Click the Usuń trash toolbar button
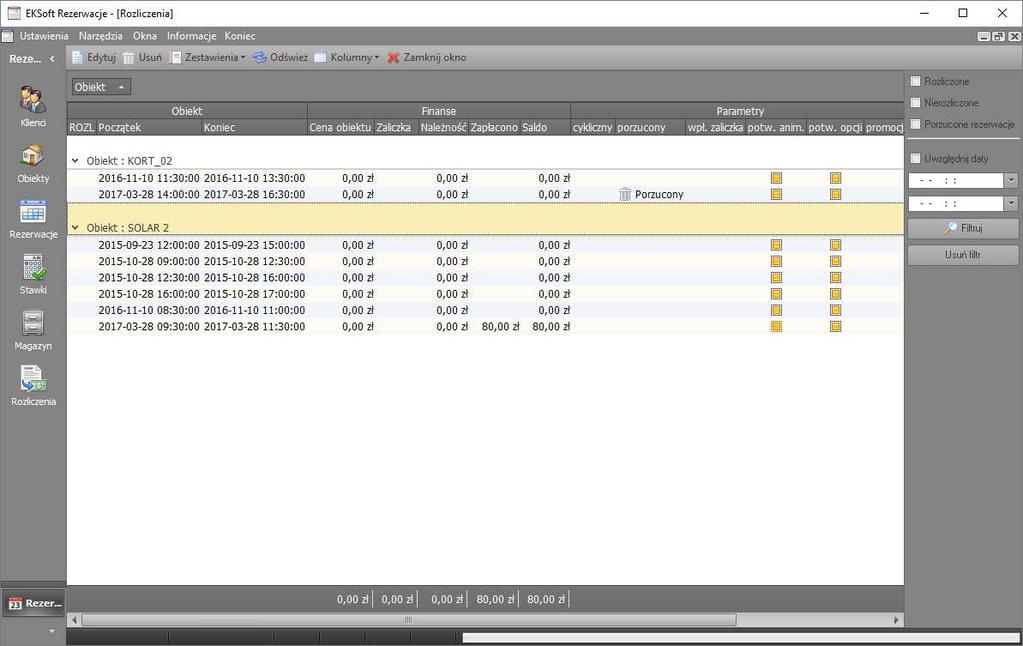This screenshot has width=1023, height=646. point(142,57)
